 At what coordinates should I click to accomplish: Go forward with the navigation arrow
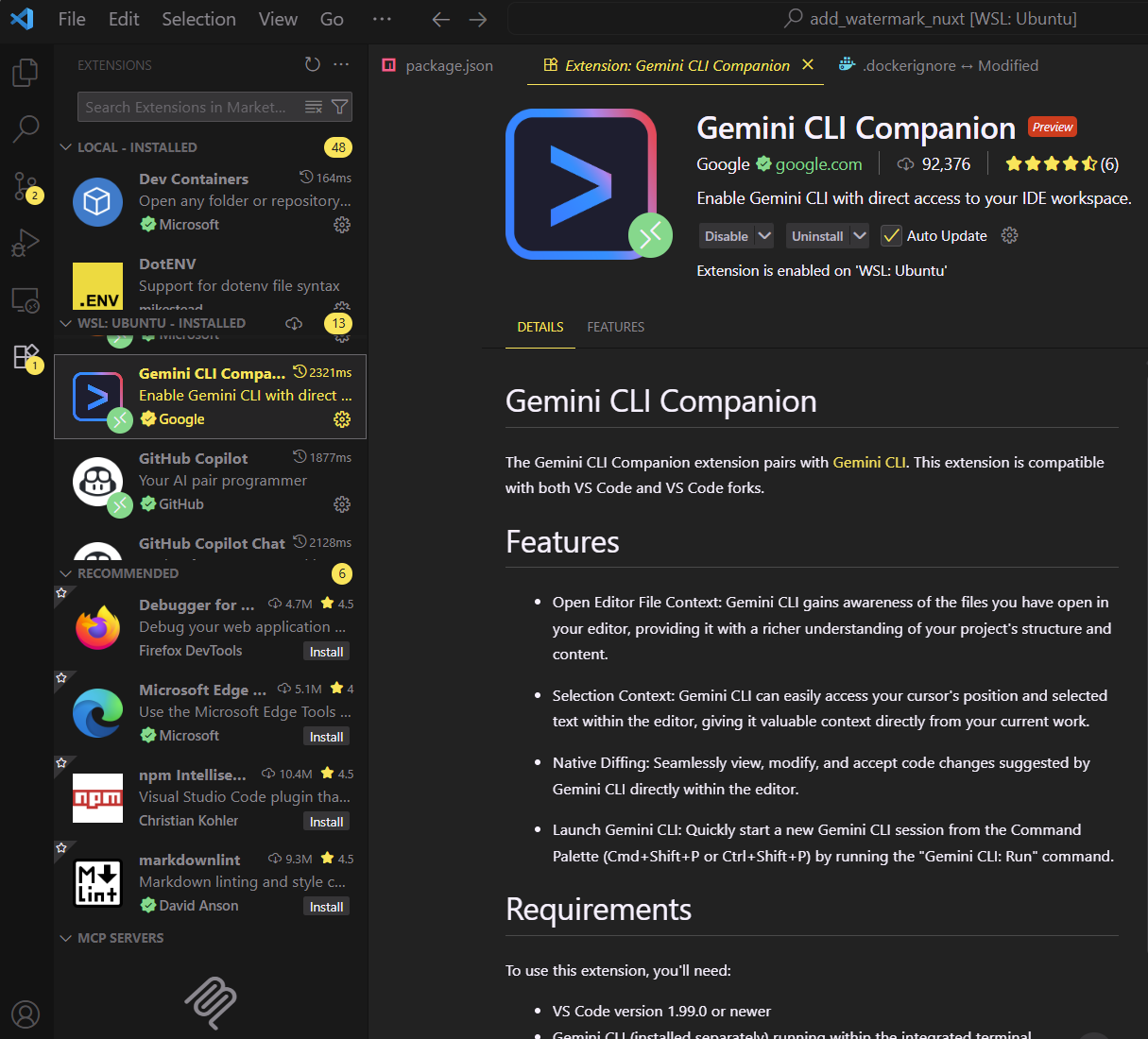(478, 19)
